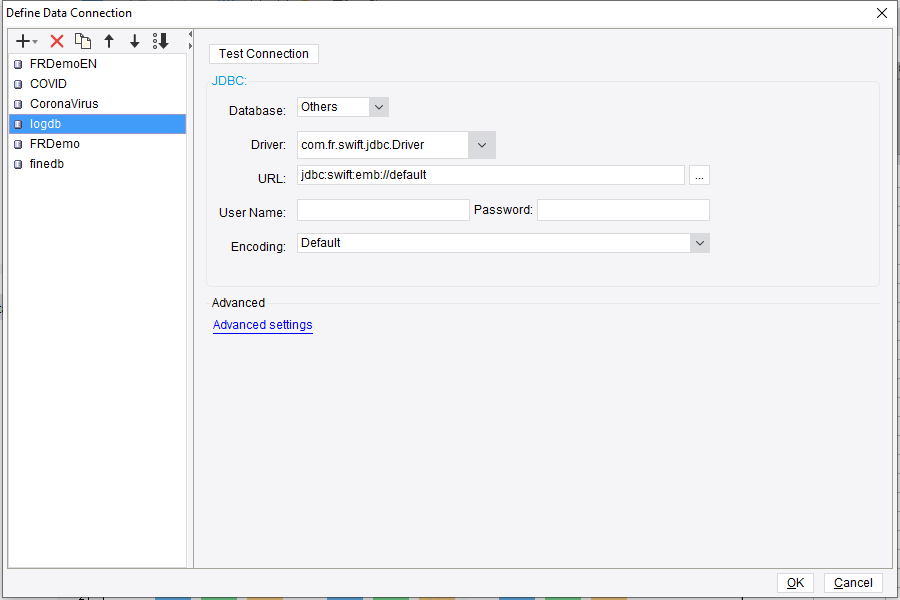The height and width of the screenshot is (600, 900).
Task: Click the finedb database icon
Action: [x=18, y=164]
